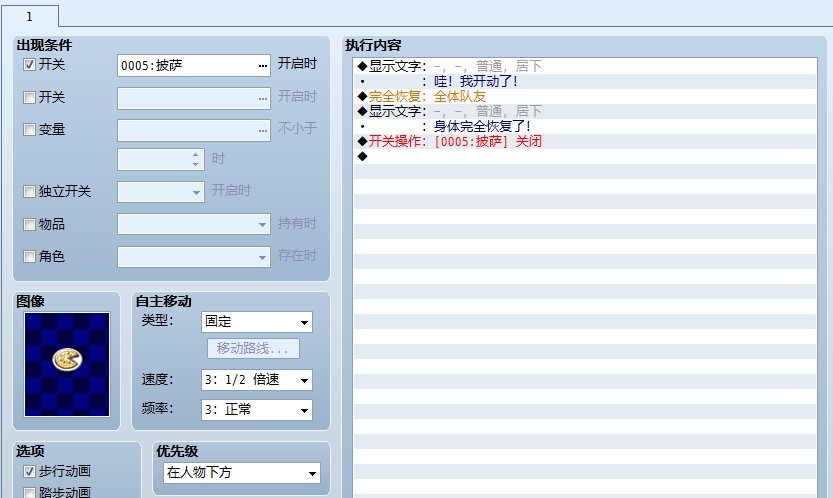This screenshot has width=833, height=498.
Task: Enable the 物品 condition checkbox
Action: coord(29,224)
